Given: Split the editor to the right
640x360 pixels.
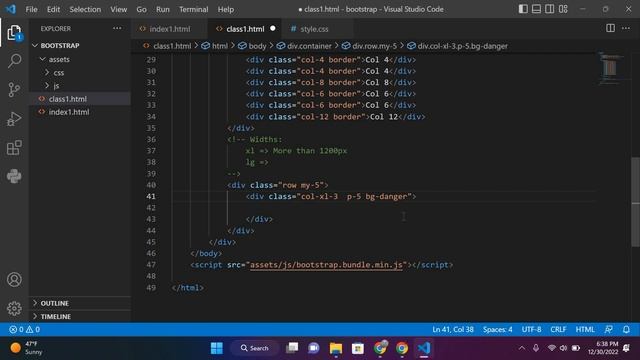Looking at the screenshot, I should click(x=610, y=28).
